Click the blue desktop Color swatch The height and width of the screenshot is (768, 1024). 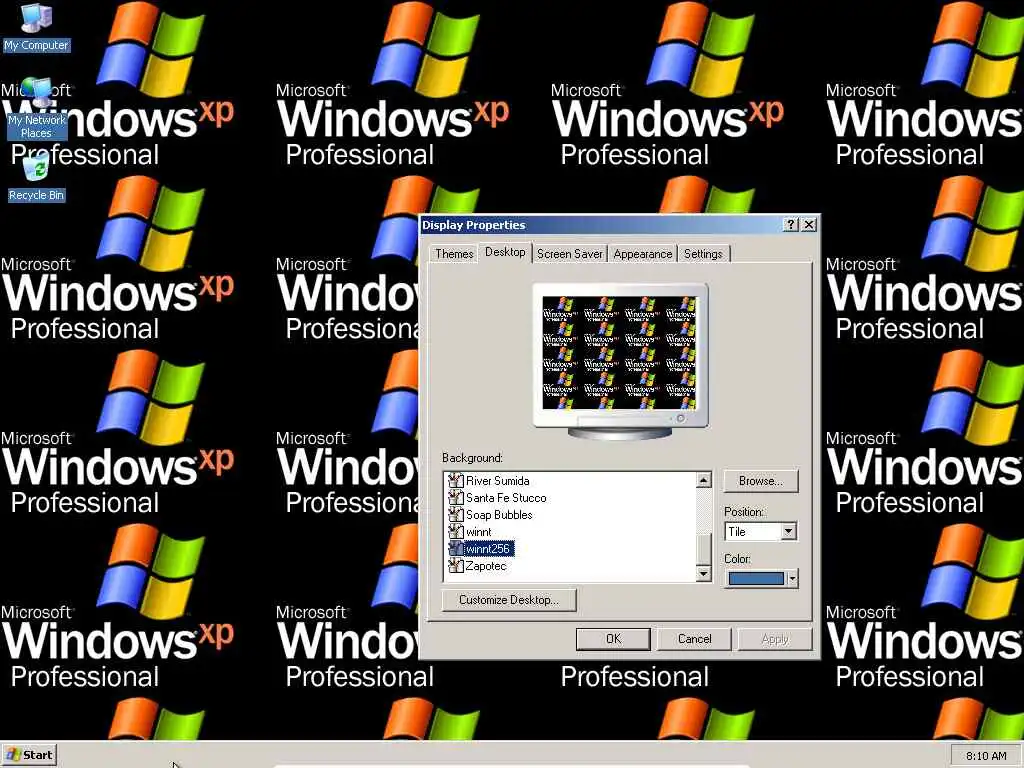tap(756, 579)
